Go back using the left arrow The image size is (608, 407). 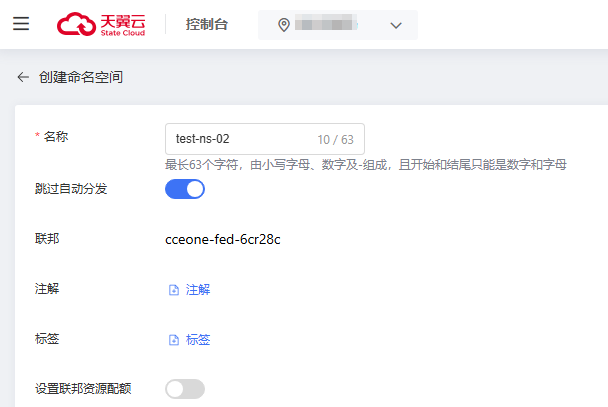[x=23, y=76]
